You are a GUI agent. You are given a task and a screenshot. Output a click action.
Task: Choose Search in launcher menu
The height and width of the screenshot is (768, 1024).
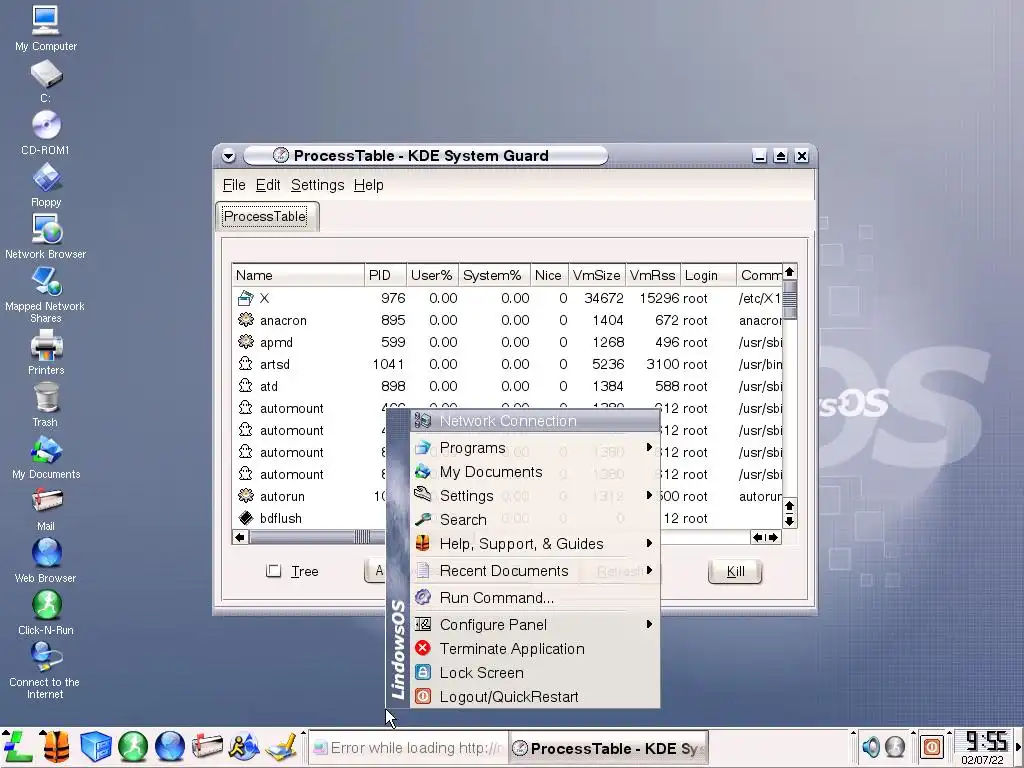[x=534, y=520]
